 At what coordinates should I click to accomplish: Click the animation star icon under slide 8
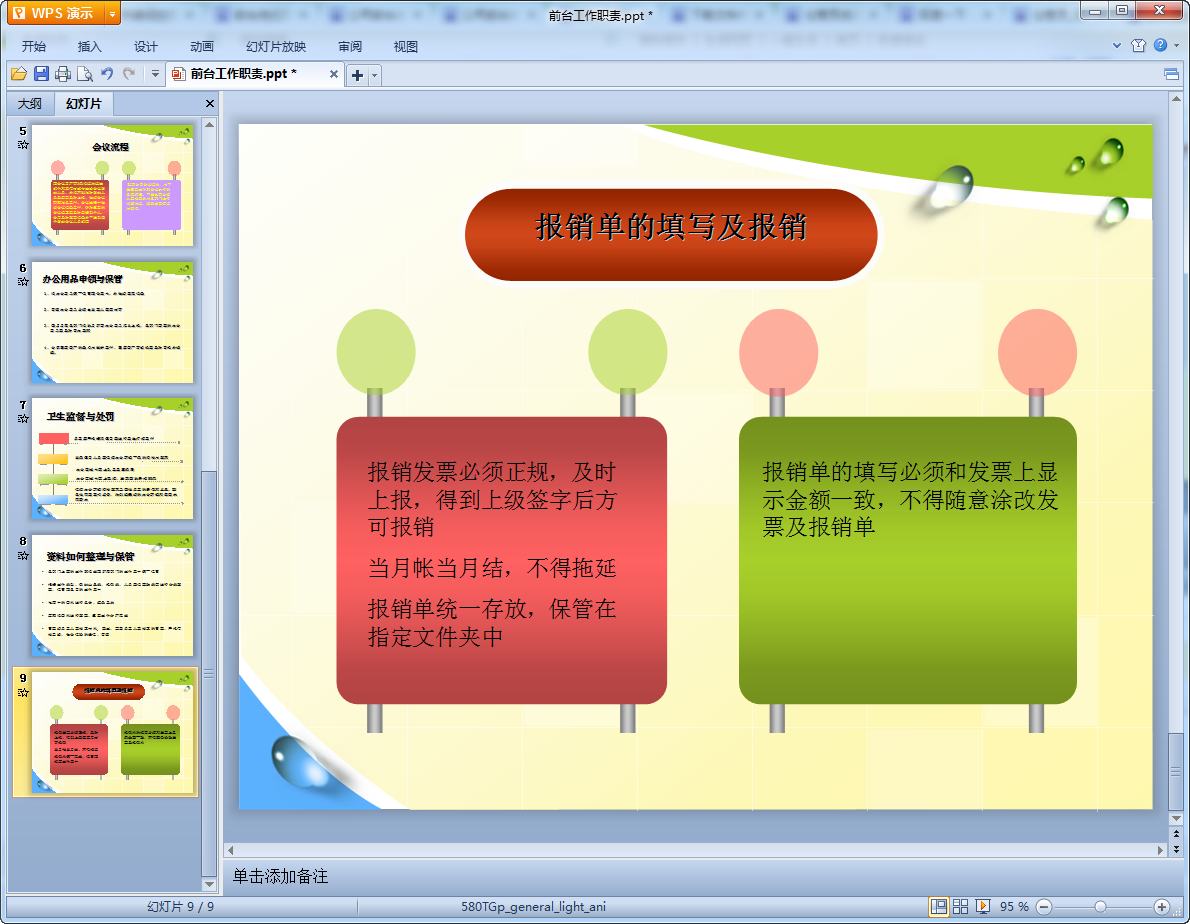[x=23, y=555]
